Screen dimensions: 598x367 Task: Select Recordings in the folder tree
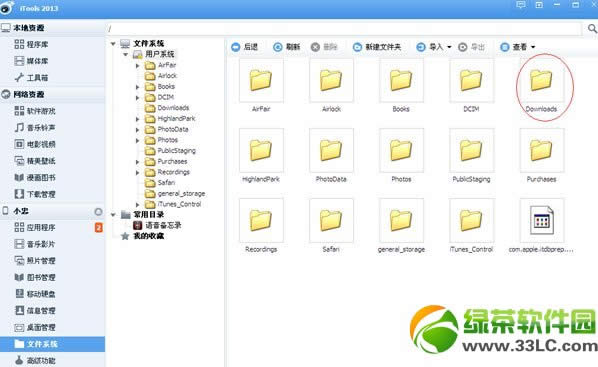tap(167, 172)
